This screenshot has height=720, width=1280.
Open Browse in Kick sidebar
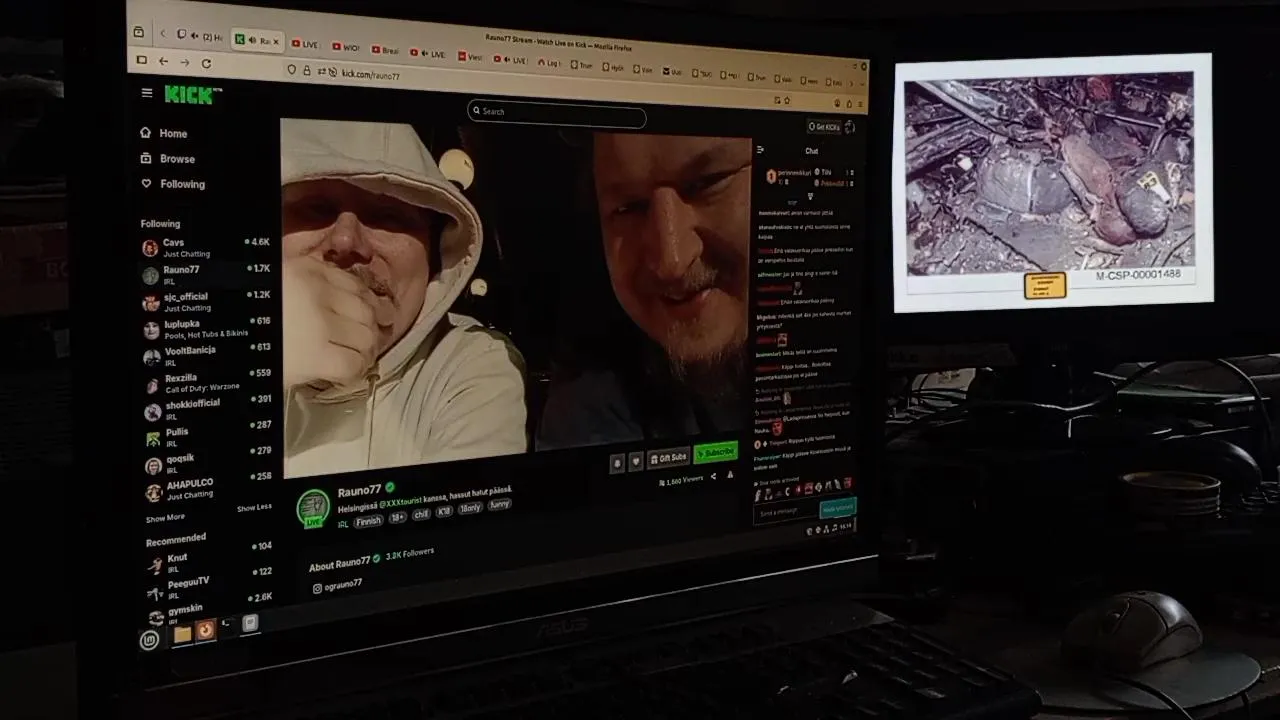click(168, 158)
